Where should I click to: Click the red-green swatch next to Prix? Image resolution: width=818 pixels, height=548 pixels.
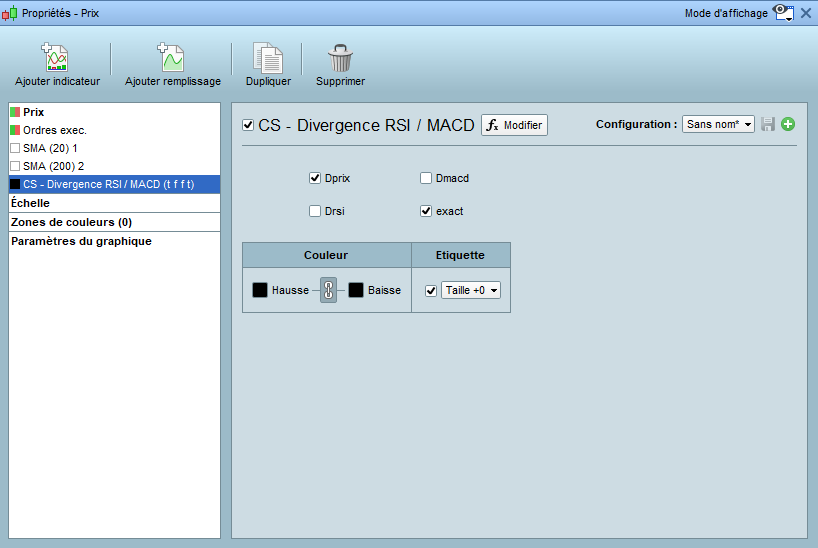(x=15, y=112)
